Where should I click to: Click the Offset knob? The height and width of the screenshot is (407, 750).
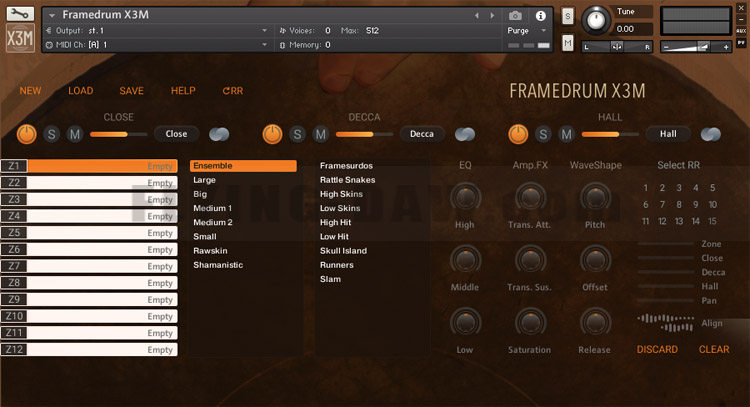(x=595, y=260)
